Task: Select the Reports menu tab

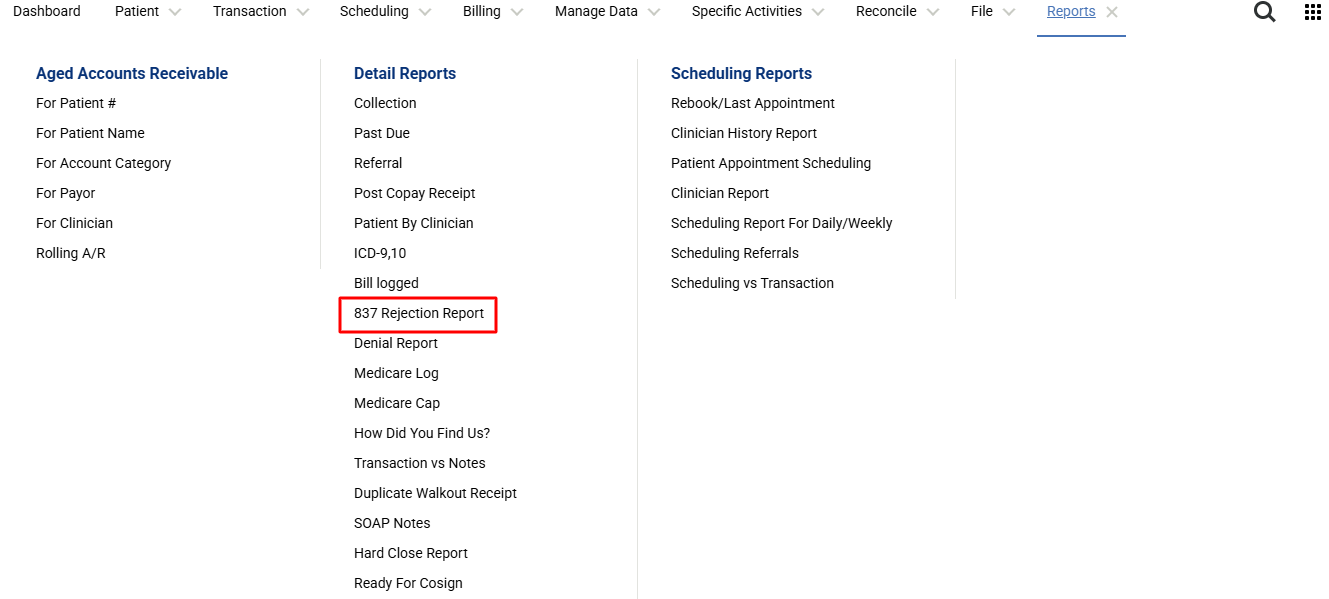Action: point(1070,12)
